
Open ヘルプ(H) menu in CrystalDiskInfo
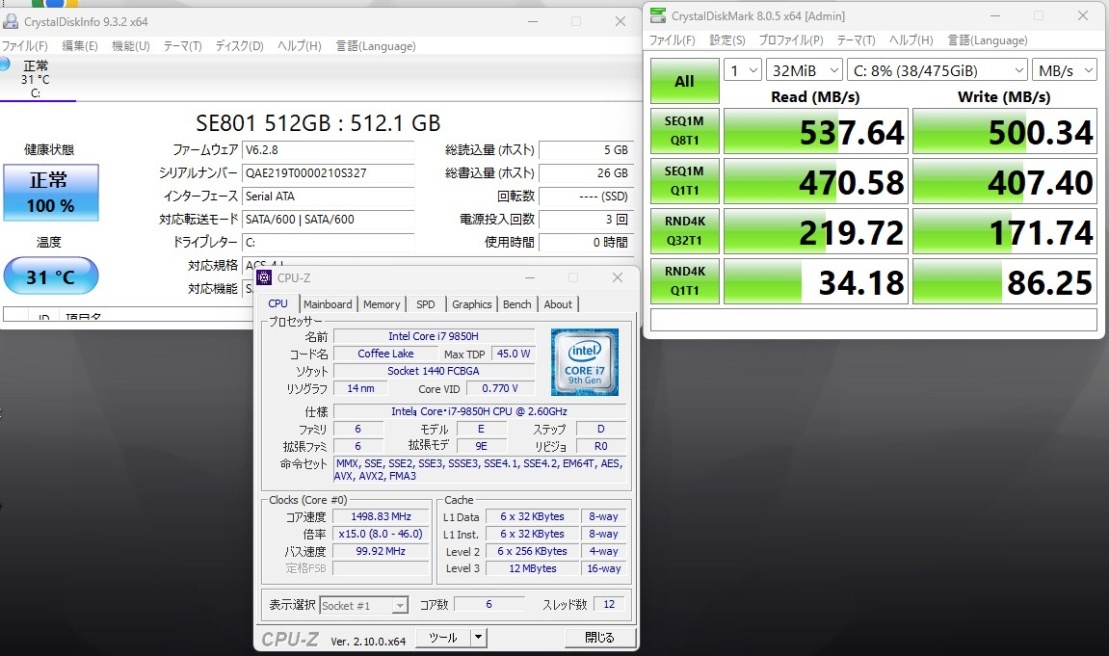tap(298, 46)
